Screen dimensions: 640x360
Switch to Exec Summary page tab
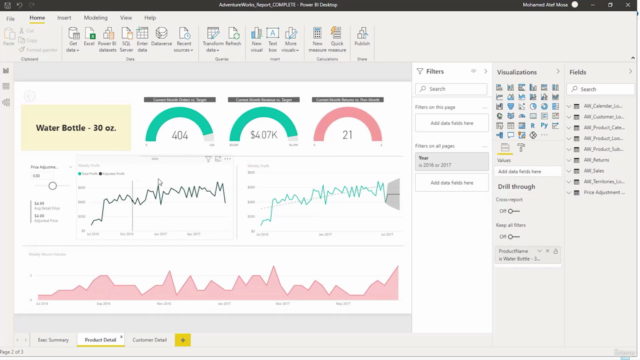point(53,340)
